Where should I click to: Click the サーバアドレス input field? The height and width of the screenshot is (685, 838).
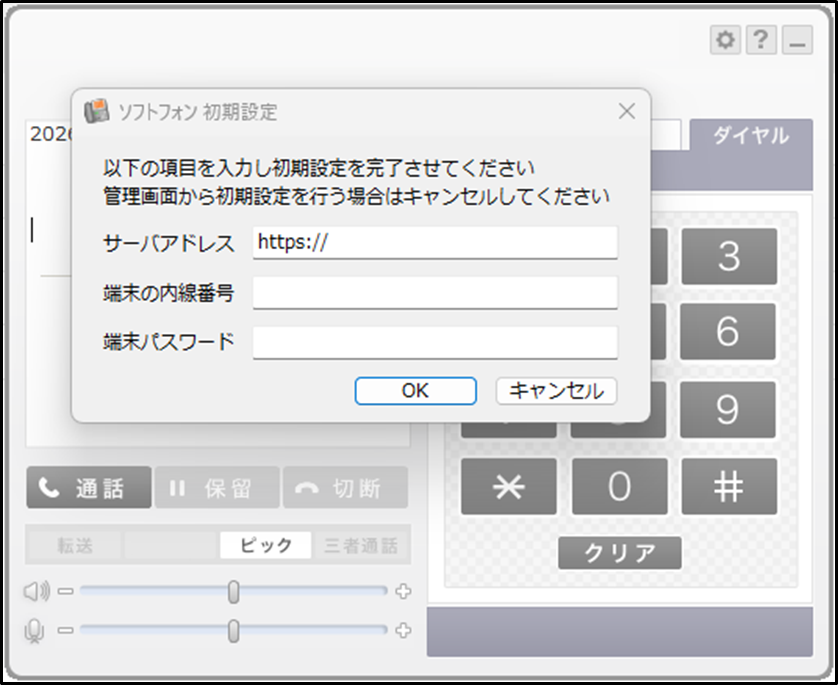point(435,242)
